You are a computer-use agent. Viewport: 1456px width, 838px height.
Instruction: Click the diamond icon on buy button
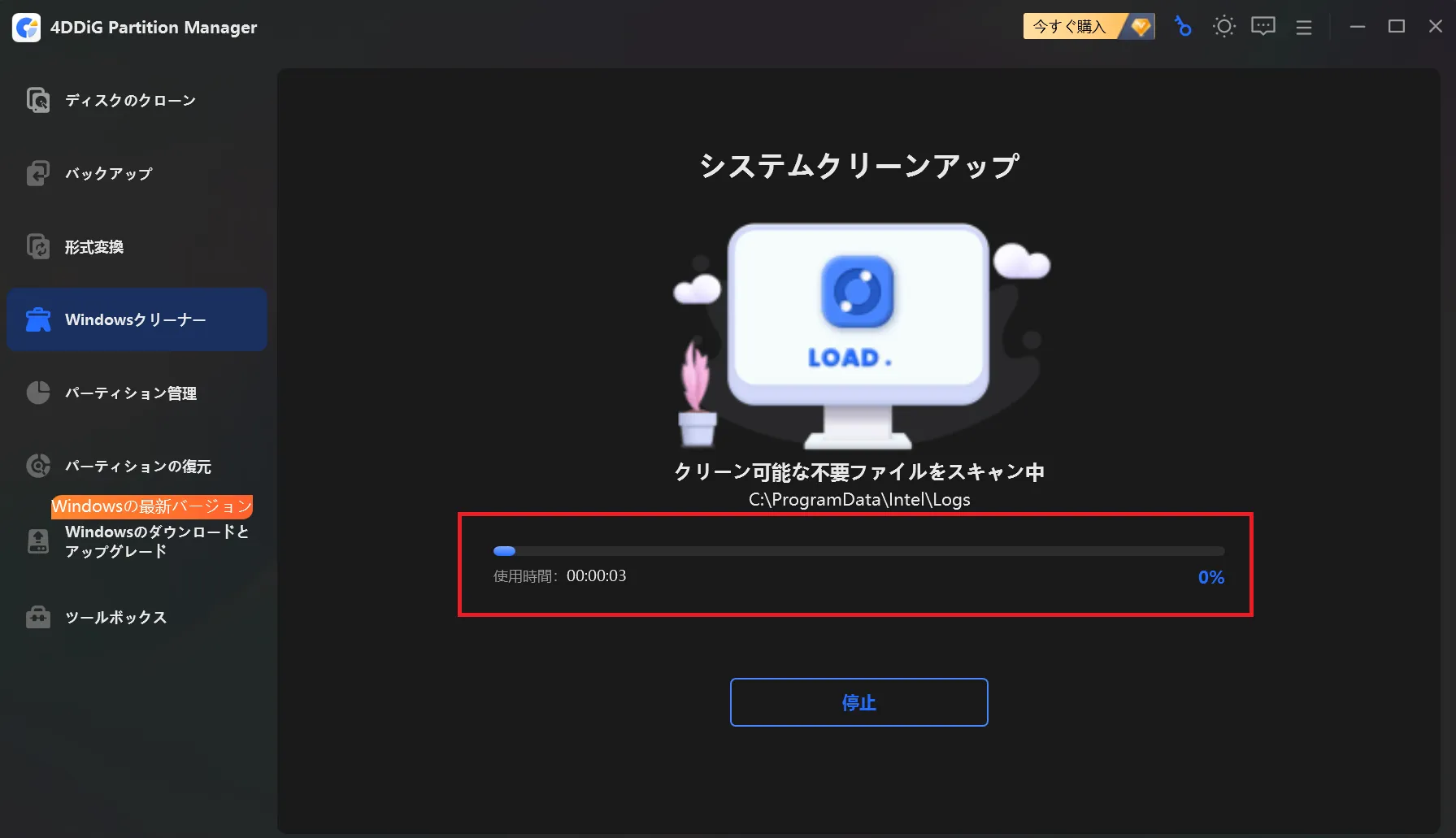click(x=1141, y=27)
